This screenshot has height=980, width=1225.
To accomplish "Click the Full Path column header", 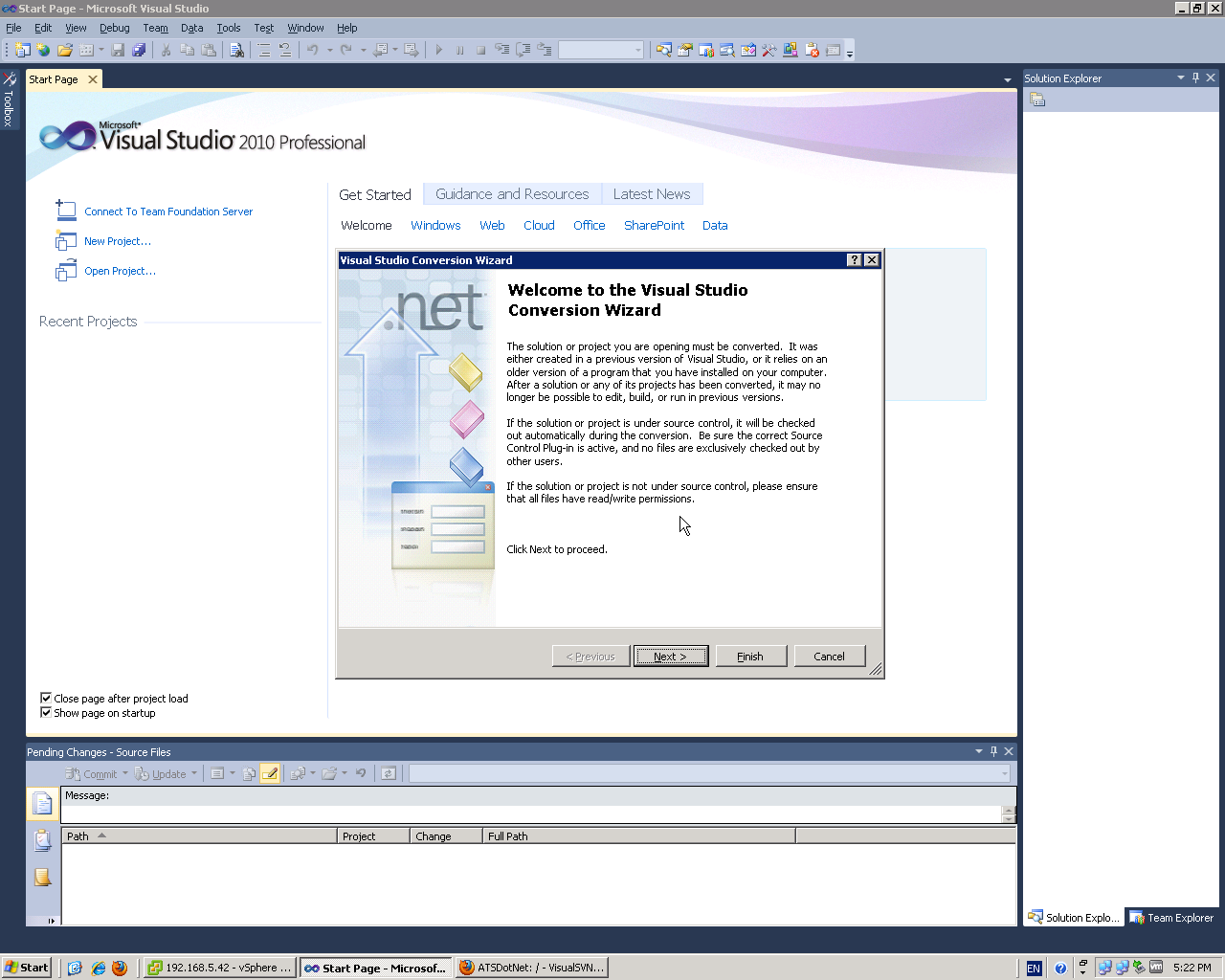I will coord(639,836).
